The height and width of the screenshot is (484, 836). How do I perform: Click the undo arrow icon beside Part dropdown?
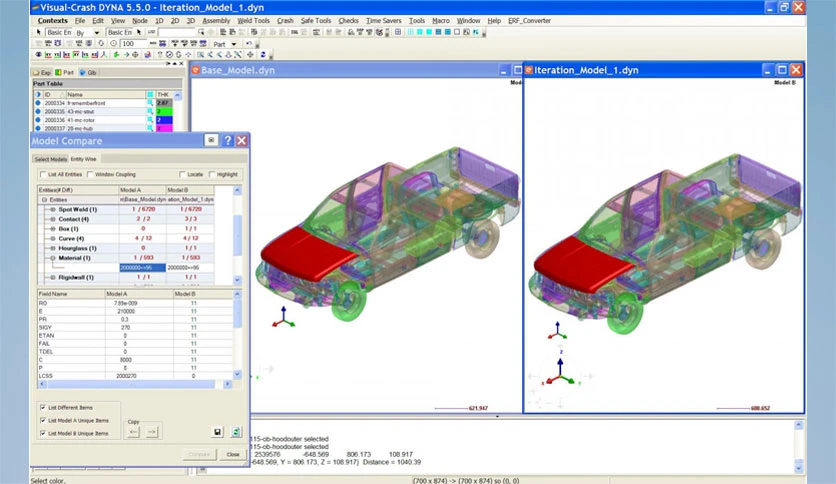coord(249,44)
